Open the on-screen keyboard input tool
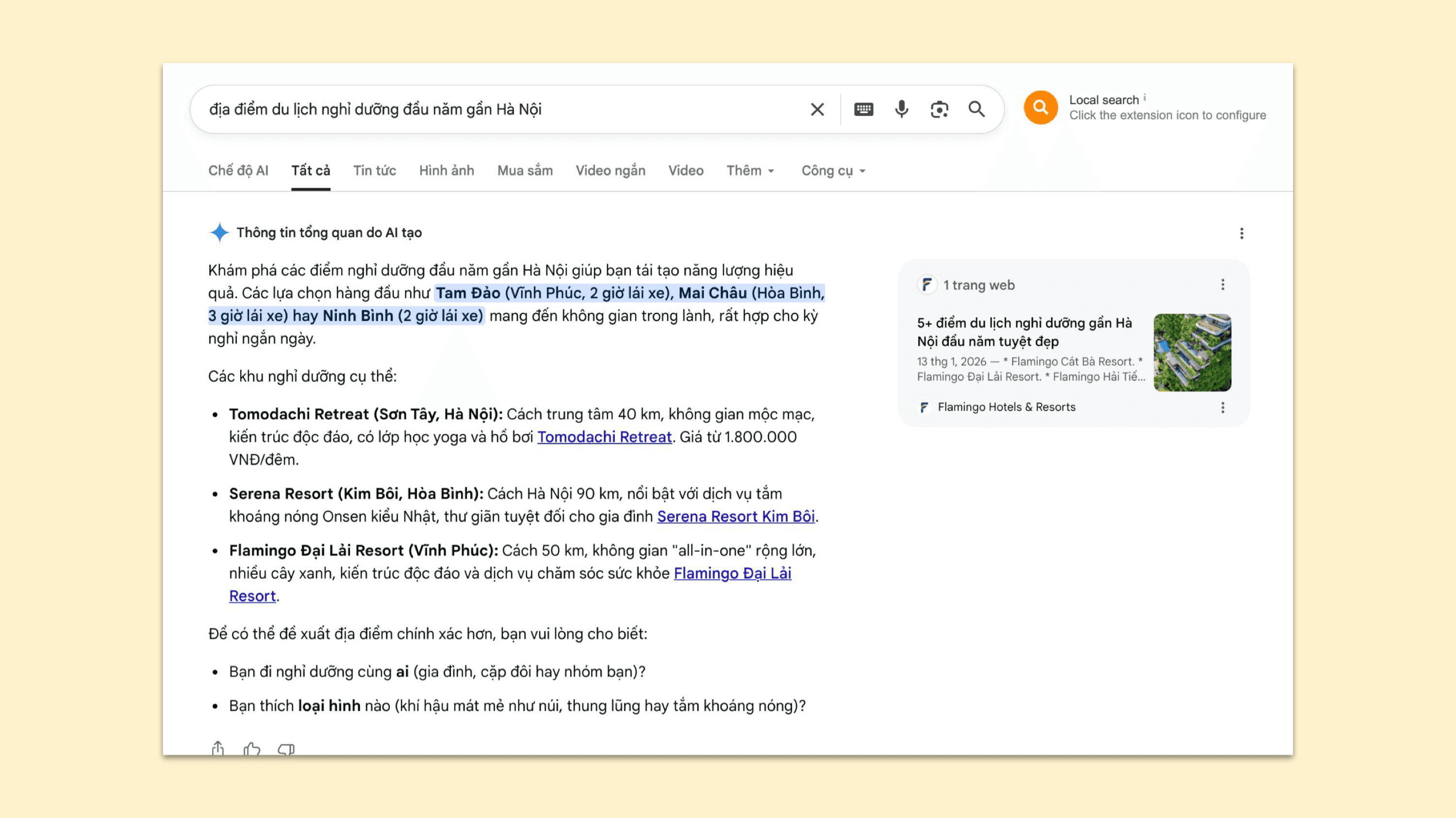 [x=863, y=109]
